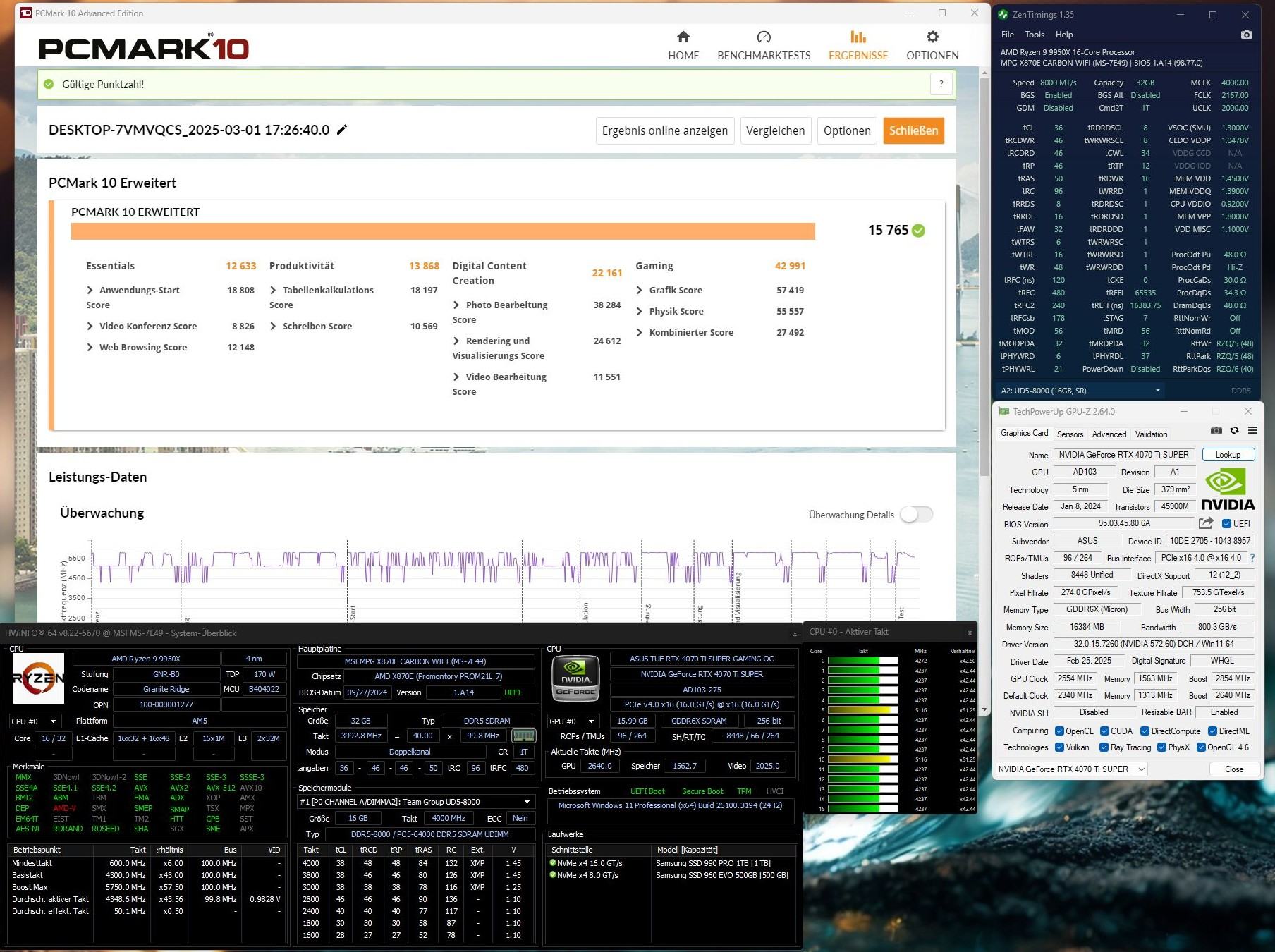1275x952 pixels.
Task: Toggle Ray Tracing checkbox in GPU-Z
Action: tap(1104, 747)
